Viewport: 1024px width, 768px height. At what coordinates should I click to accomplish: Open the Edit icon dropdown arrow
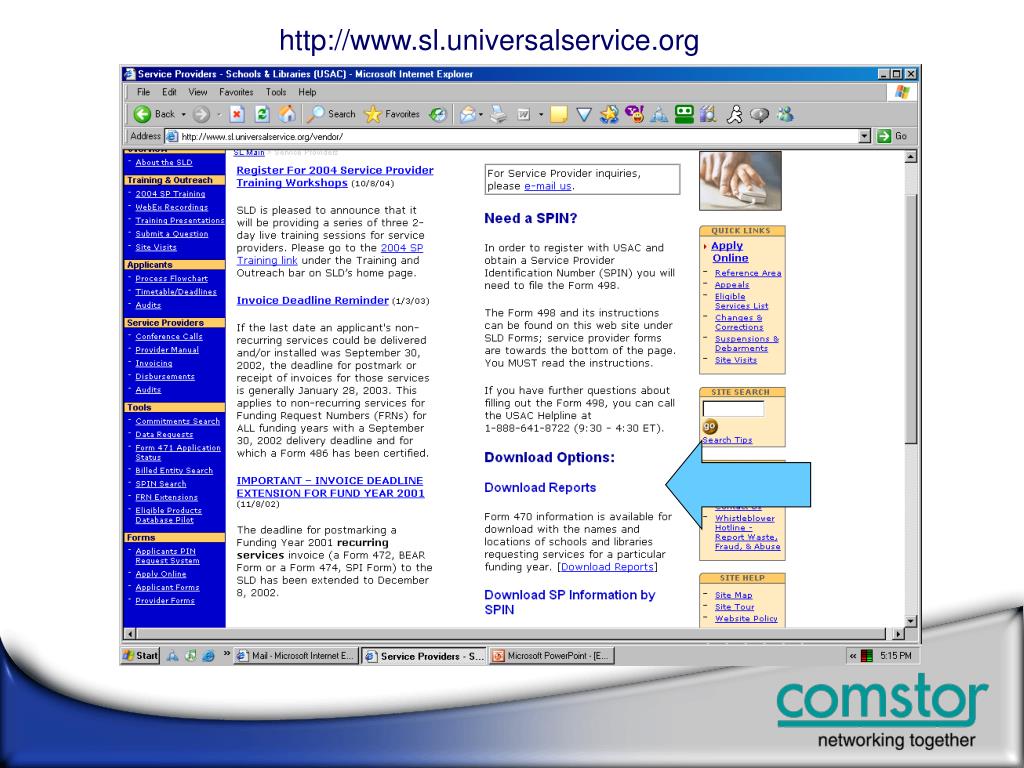[x=541, y=114]
